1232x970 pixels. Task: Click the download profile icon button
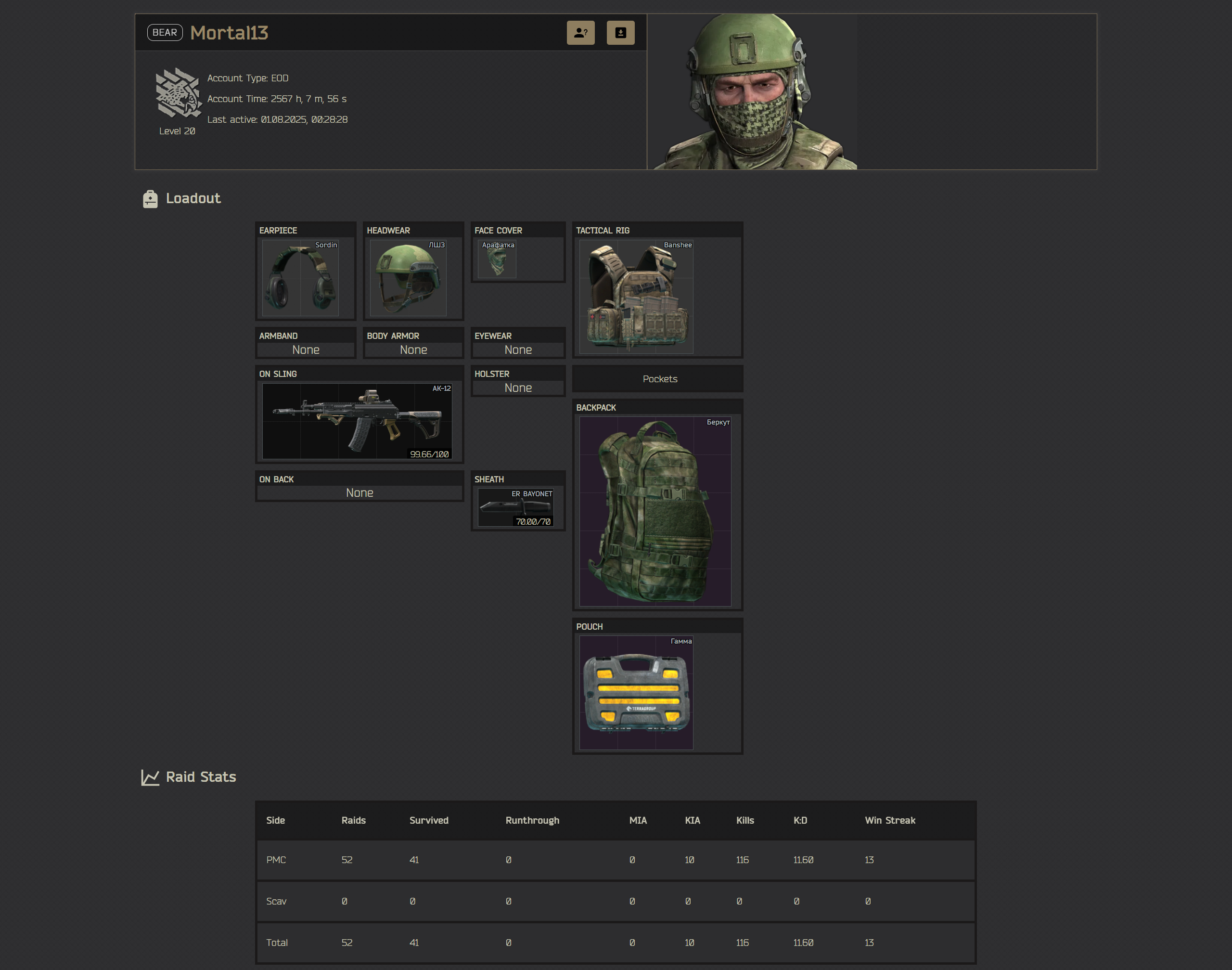click(620, 32)
